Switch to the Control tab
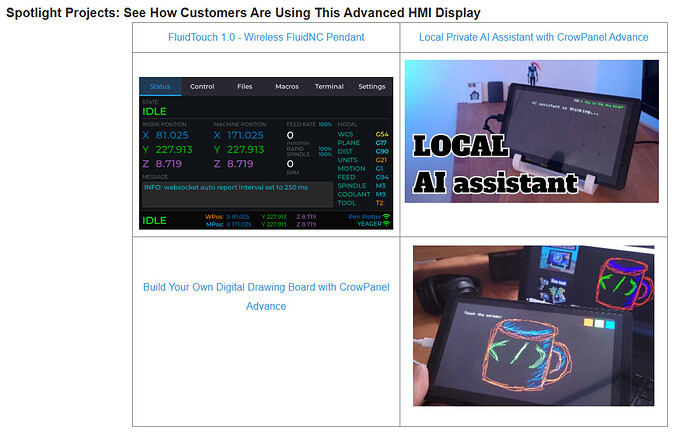 202,87
